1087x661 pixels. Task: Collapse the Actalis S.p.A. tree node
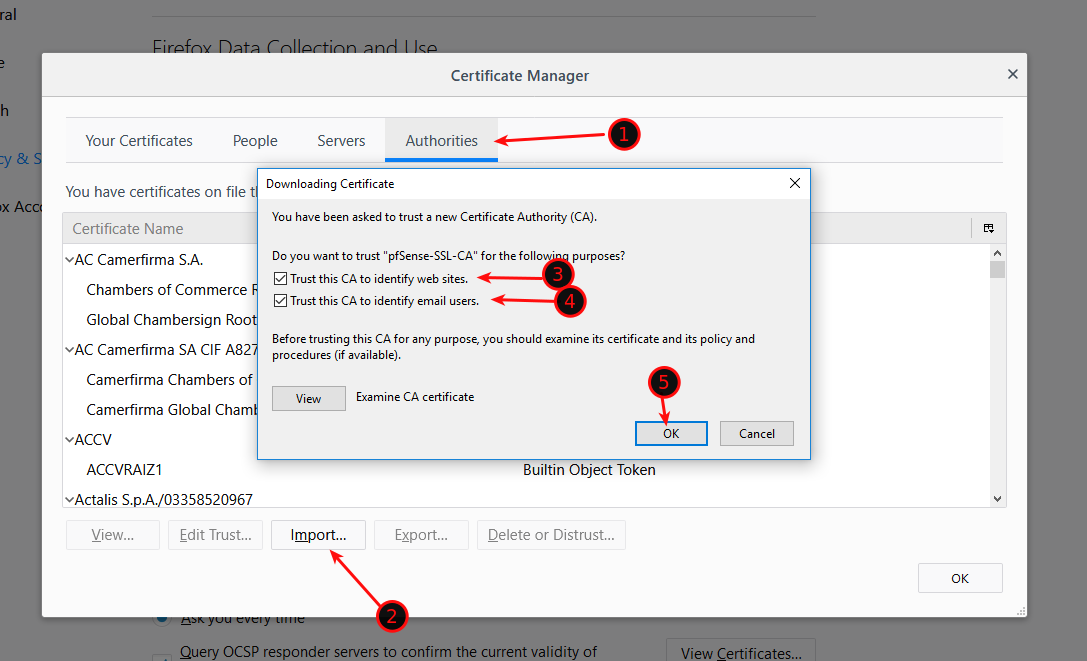click(x=69, y=499)
